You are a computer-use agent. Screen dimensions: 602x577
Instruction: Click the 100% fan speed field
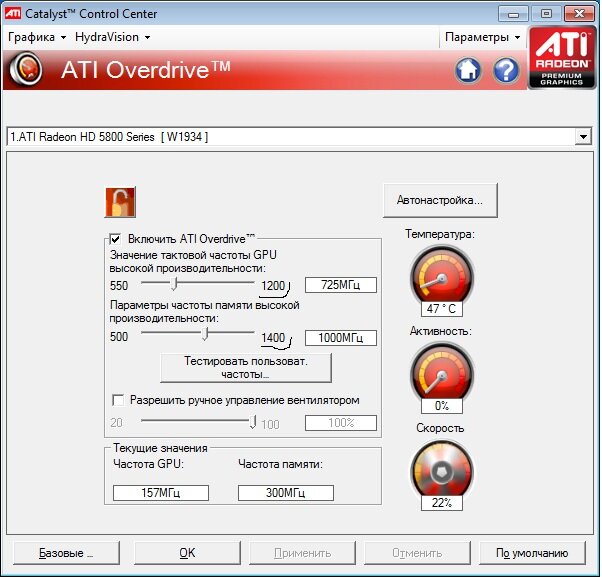[x=341, y=423]
